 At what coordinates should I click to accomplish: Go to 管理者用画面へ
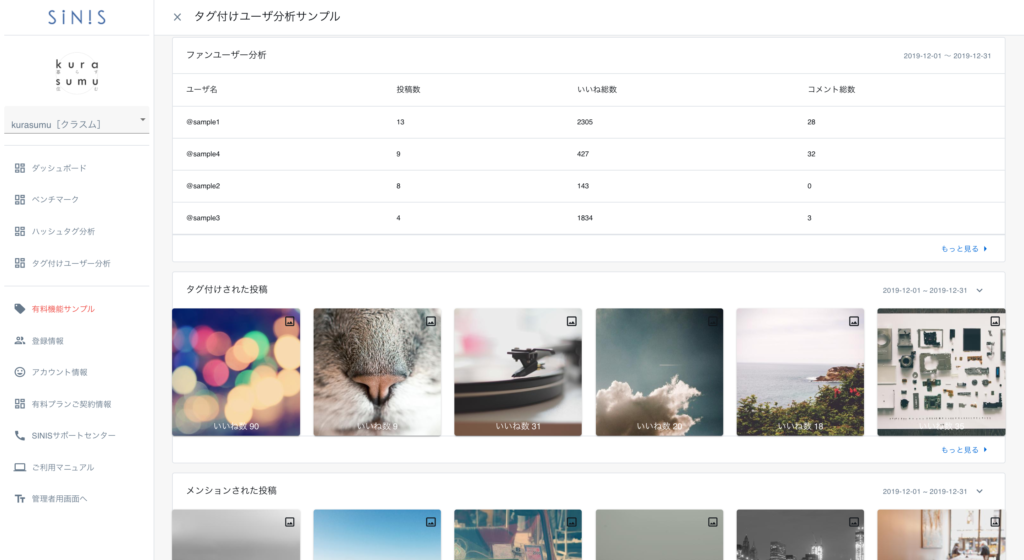tap(59, 499)
